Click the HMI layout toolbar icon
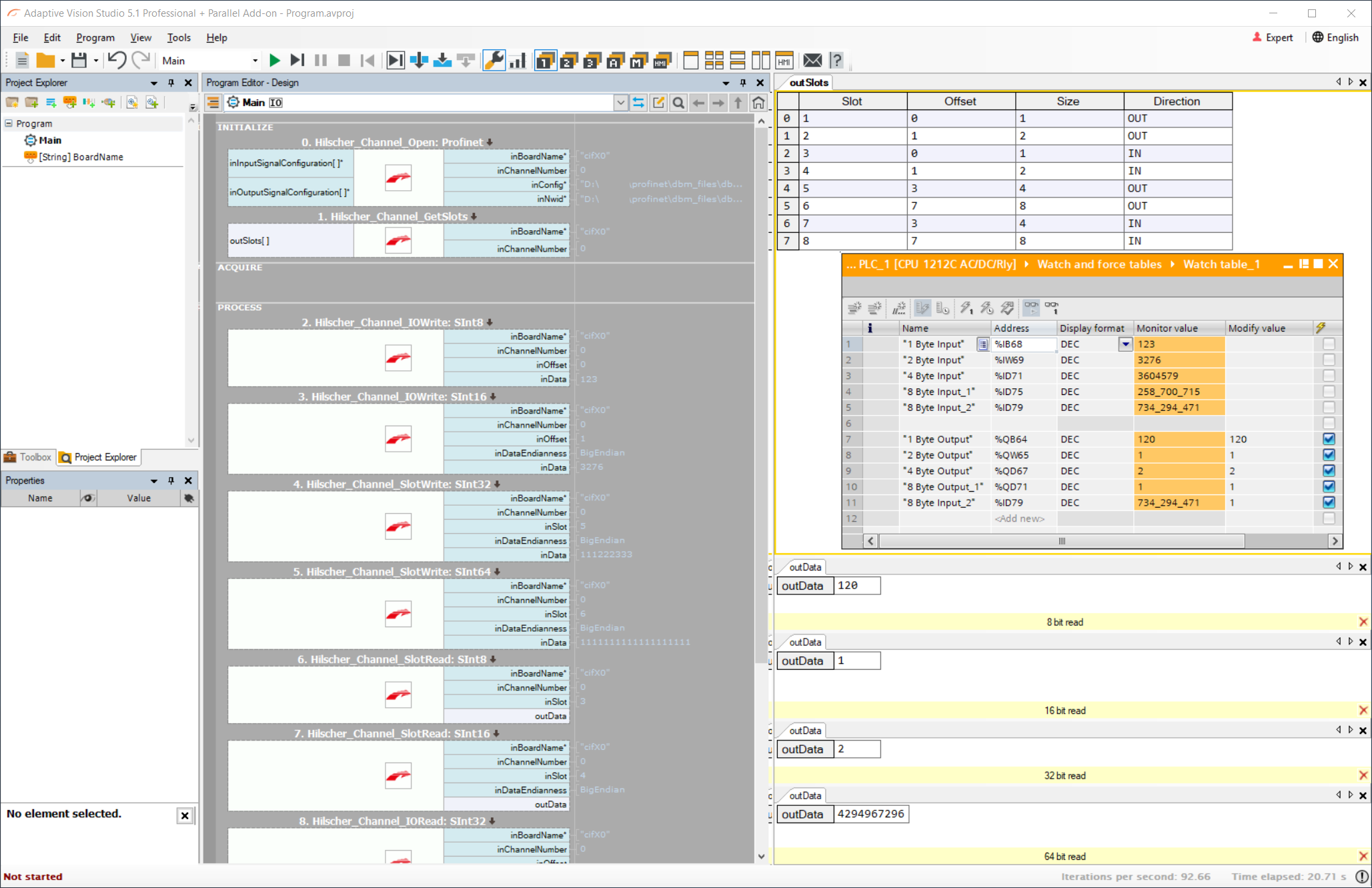 tap(784, 61)
